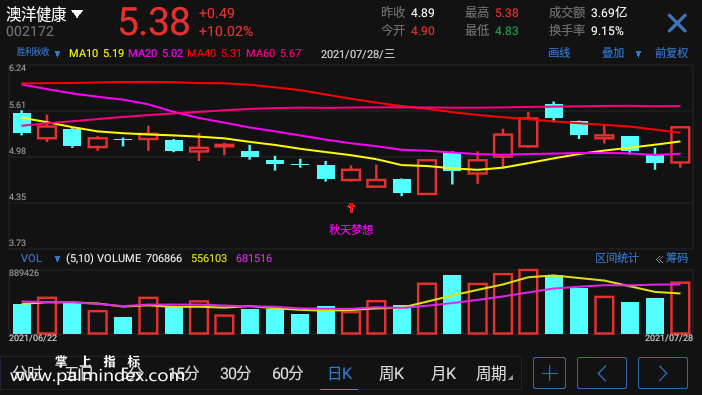This screenshot has width=702, height=395.
Task: Open 区间统计 range statistics
Action: [x=616, y=258]
